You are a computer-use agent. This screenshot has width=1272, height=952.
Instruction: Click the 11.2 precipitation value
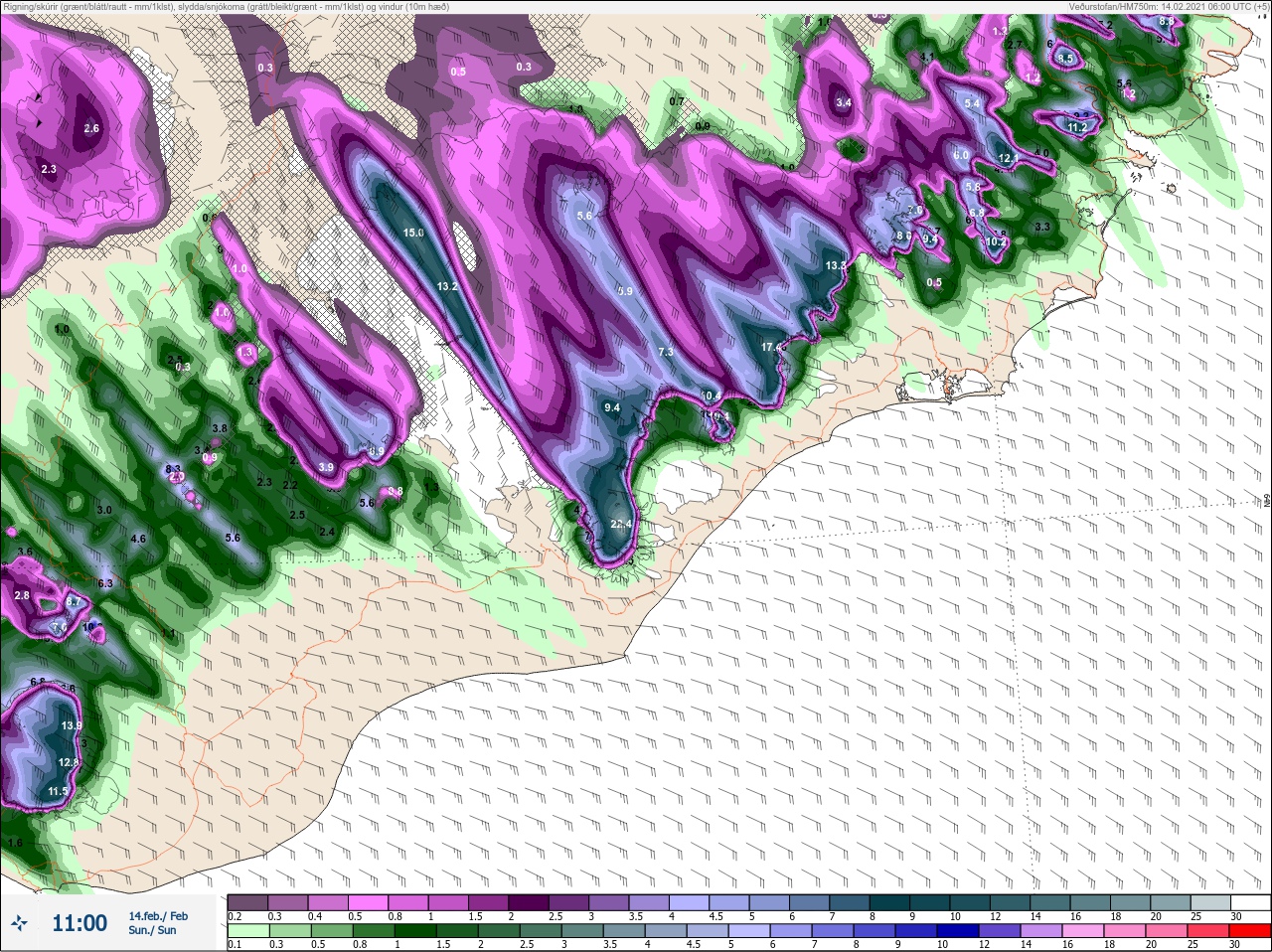(x=1077, y=127)
